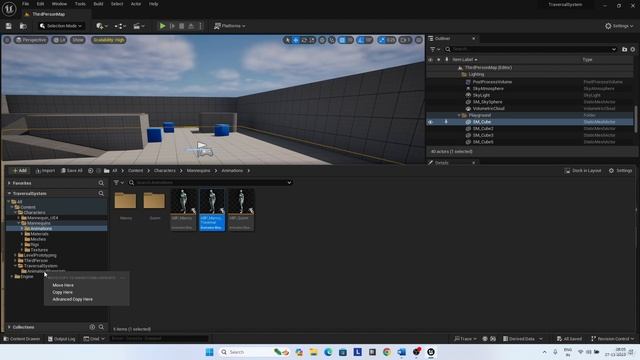Open the Build menu

[x=98, y=4]
